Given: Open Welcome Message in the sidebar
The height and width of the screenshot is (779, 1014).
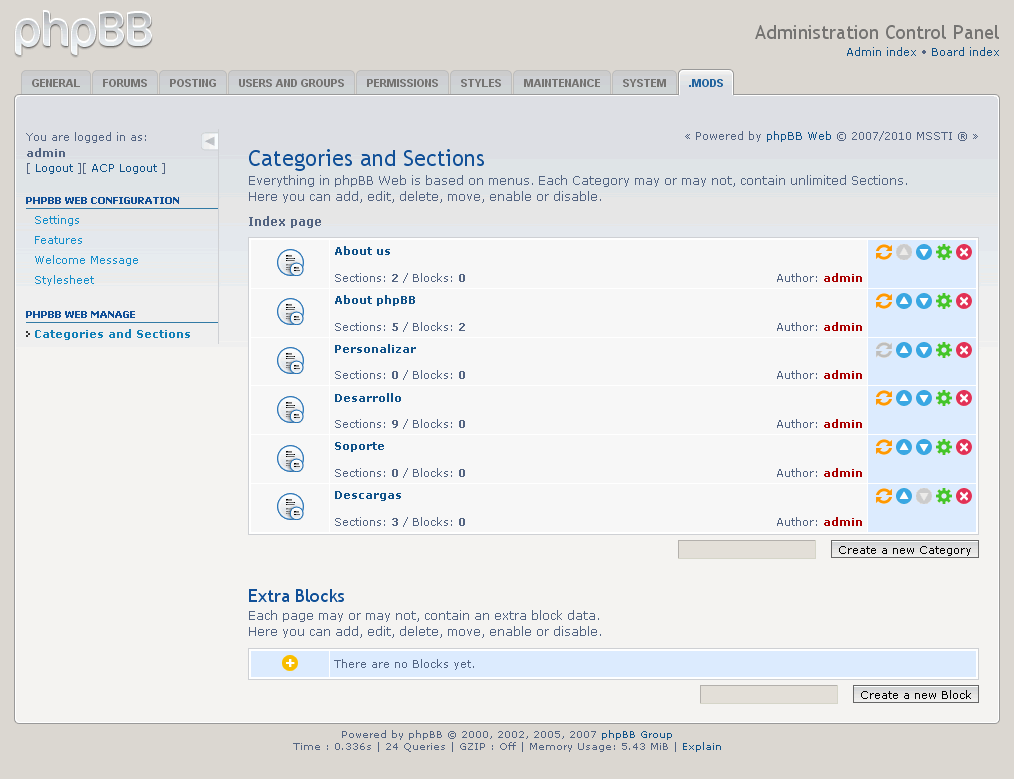Looking at the screenshot, I should coord(87,261).
